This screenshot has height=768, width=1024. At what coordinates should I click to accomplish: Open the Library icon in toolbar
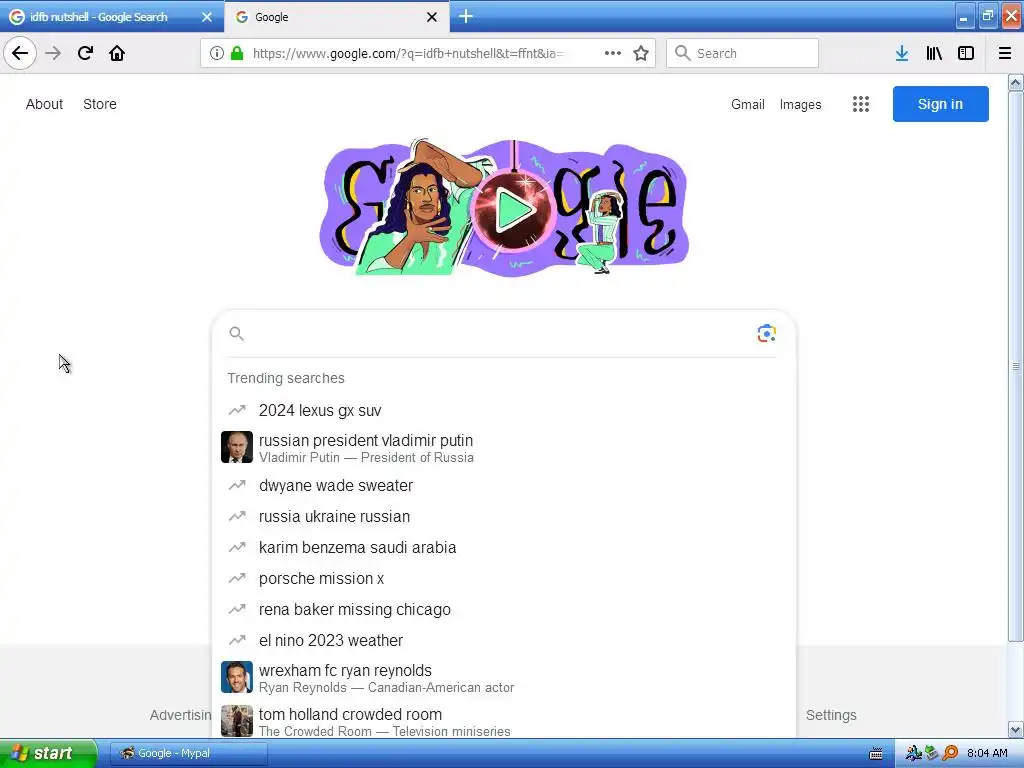pyautogui.click(x=934, y=53)
